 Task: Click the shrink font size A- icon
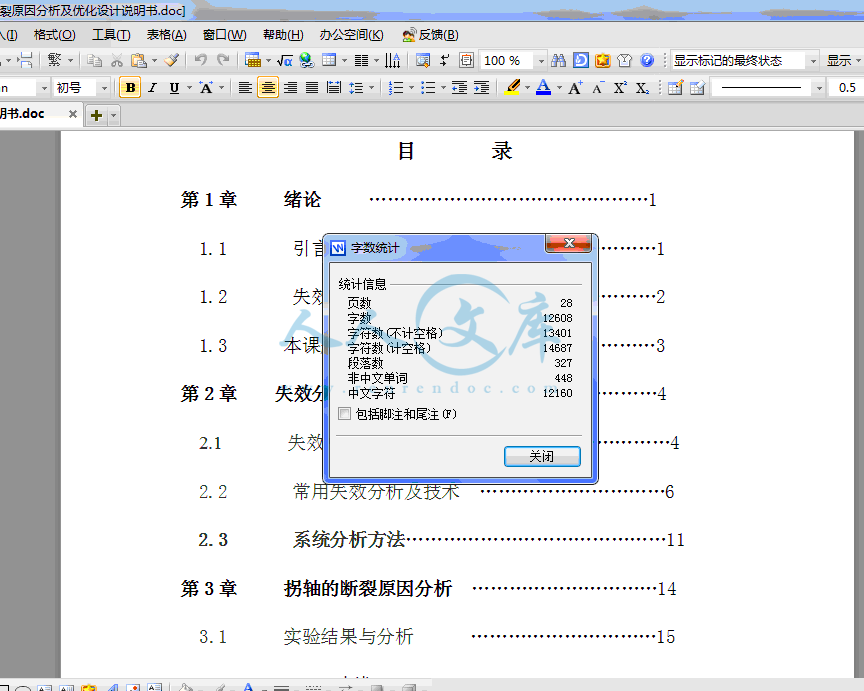(597, 88)
